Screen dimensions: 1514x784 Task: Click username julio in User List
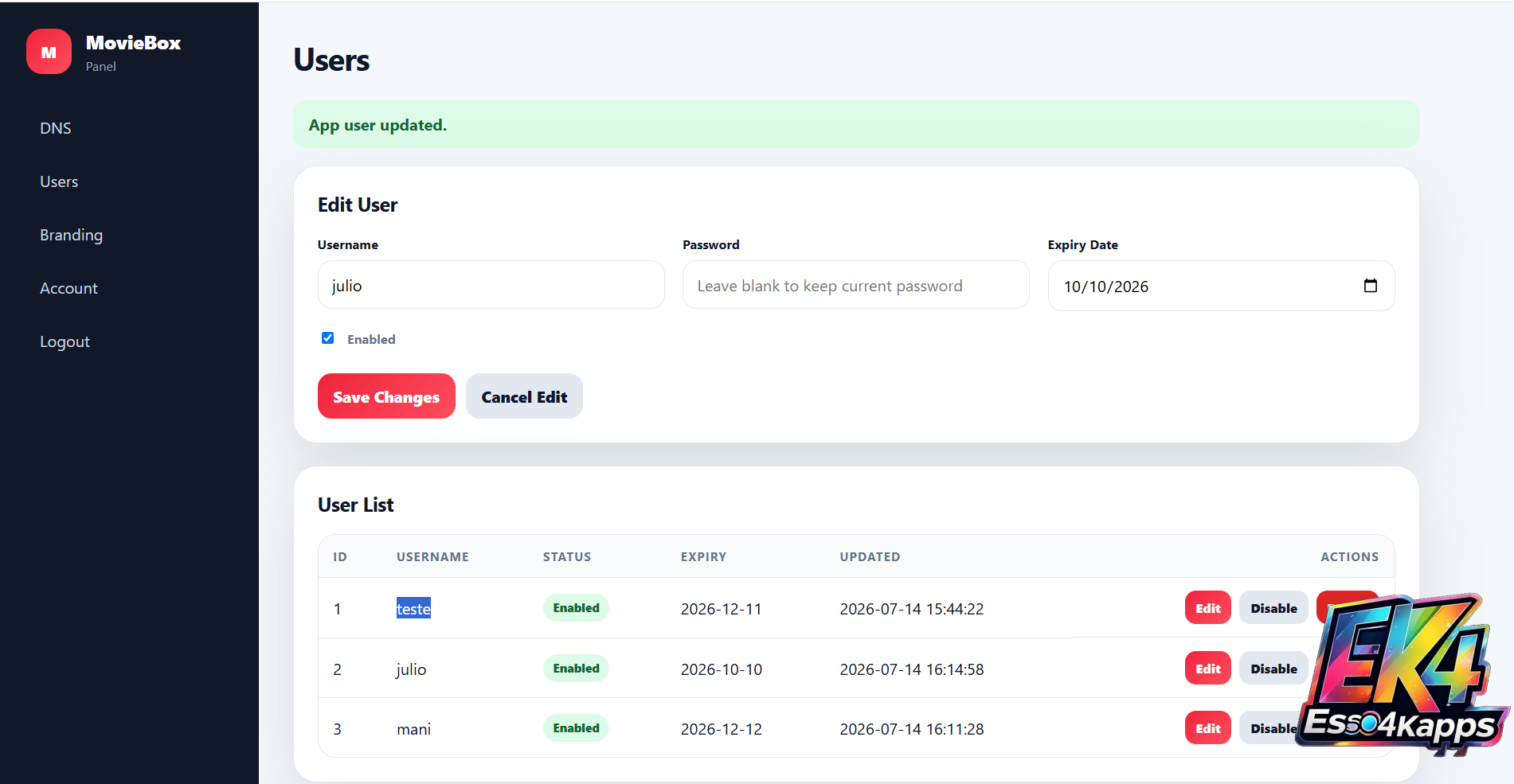click(x=411, y=669)
